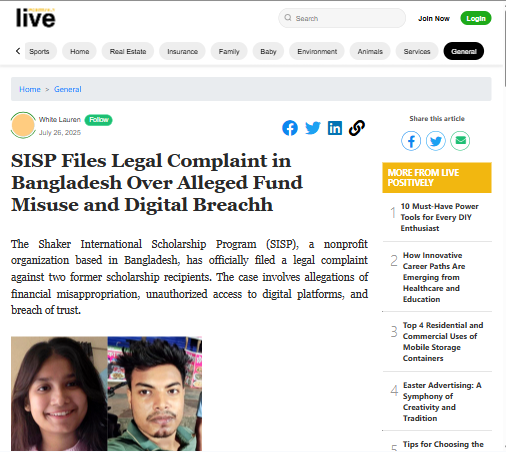
Task: Go to Home in breadcrumb
Action: tap(30, 89)
